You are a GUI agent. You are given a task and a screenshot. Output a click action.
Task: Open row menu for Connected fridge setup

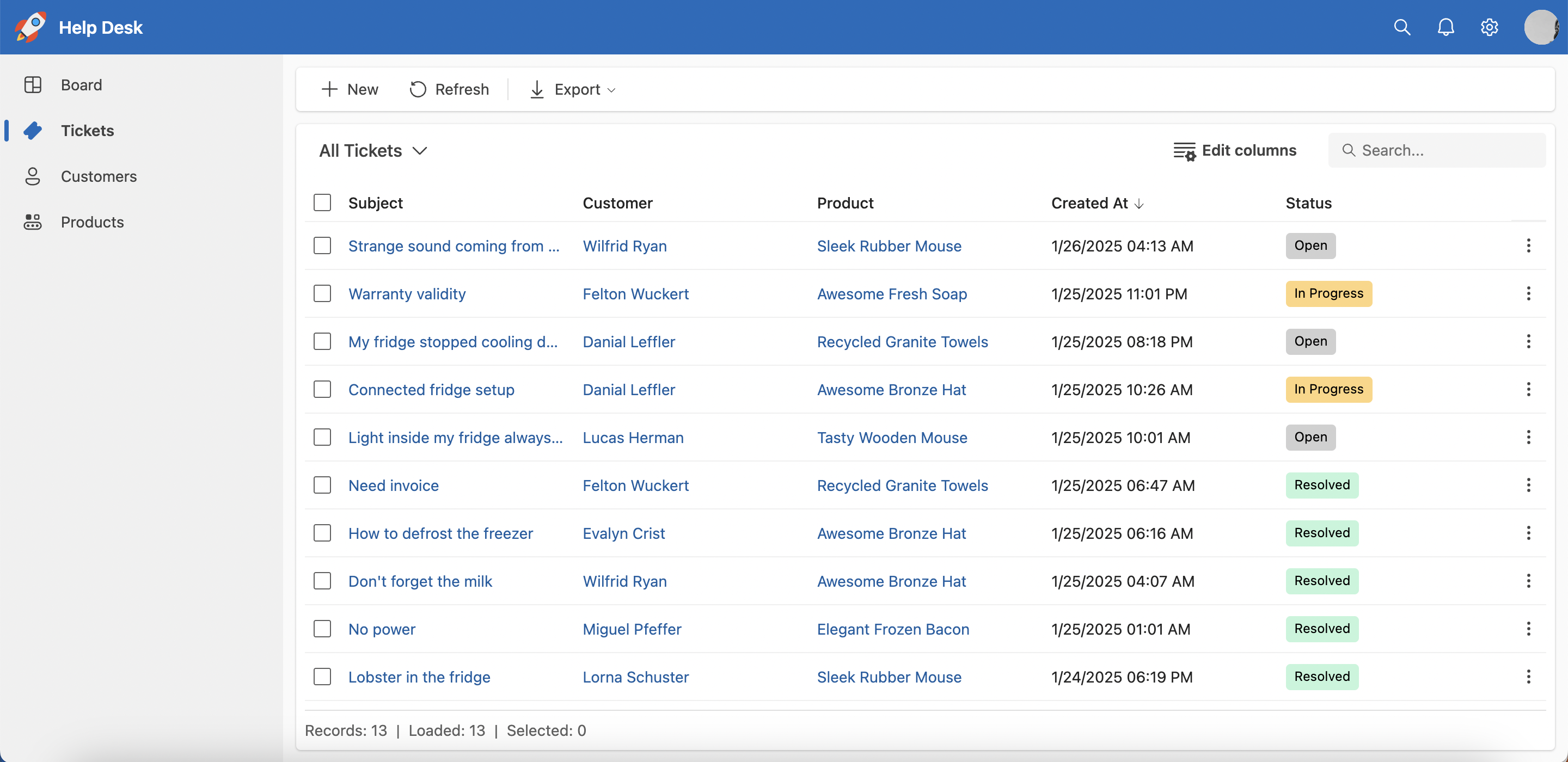pyautogui.click(x=1528, y=389)
